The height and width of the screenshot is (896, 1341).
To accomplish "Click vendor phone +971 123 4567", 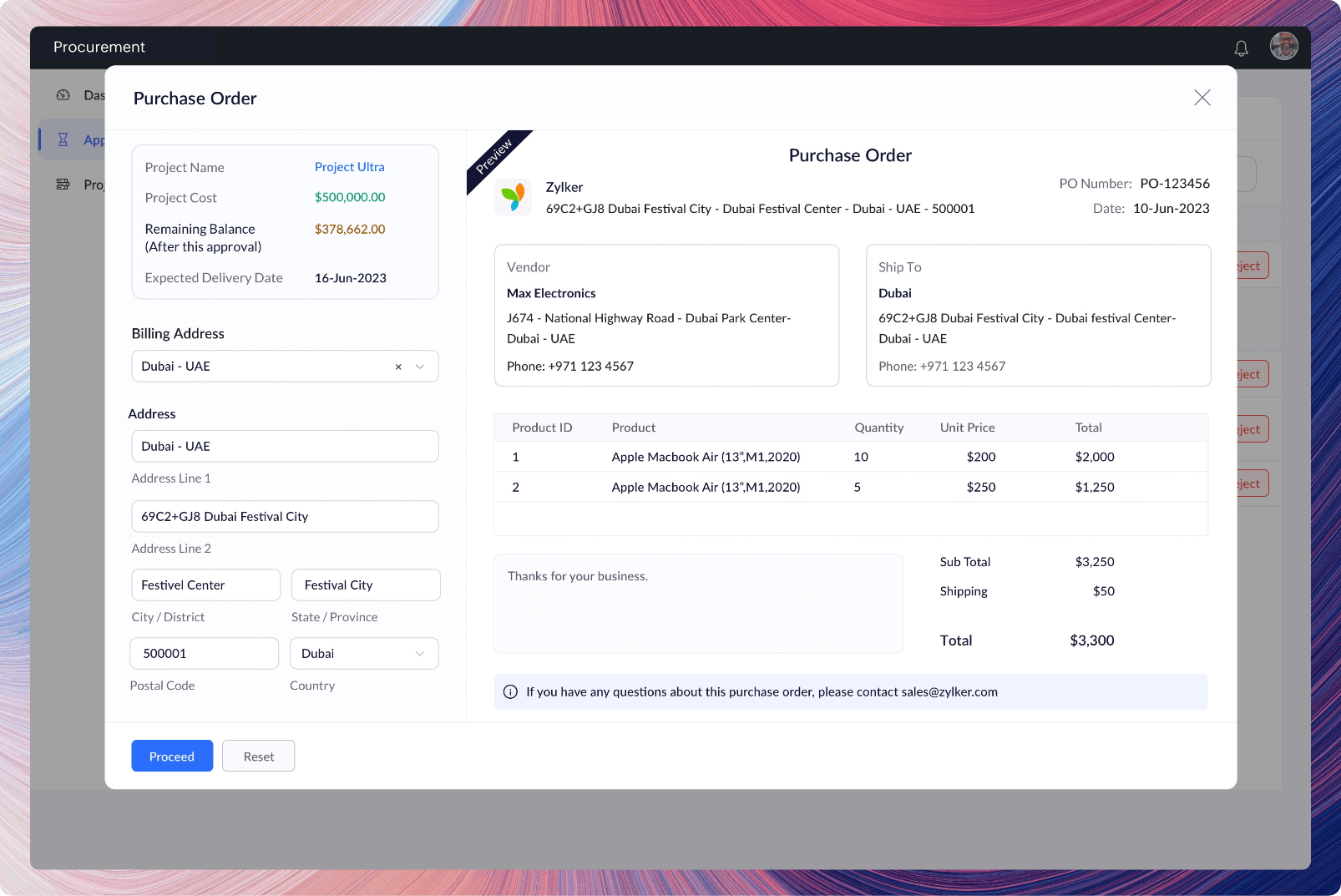I will (x=570, y=367).
